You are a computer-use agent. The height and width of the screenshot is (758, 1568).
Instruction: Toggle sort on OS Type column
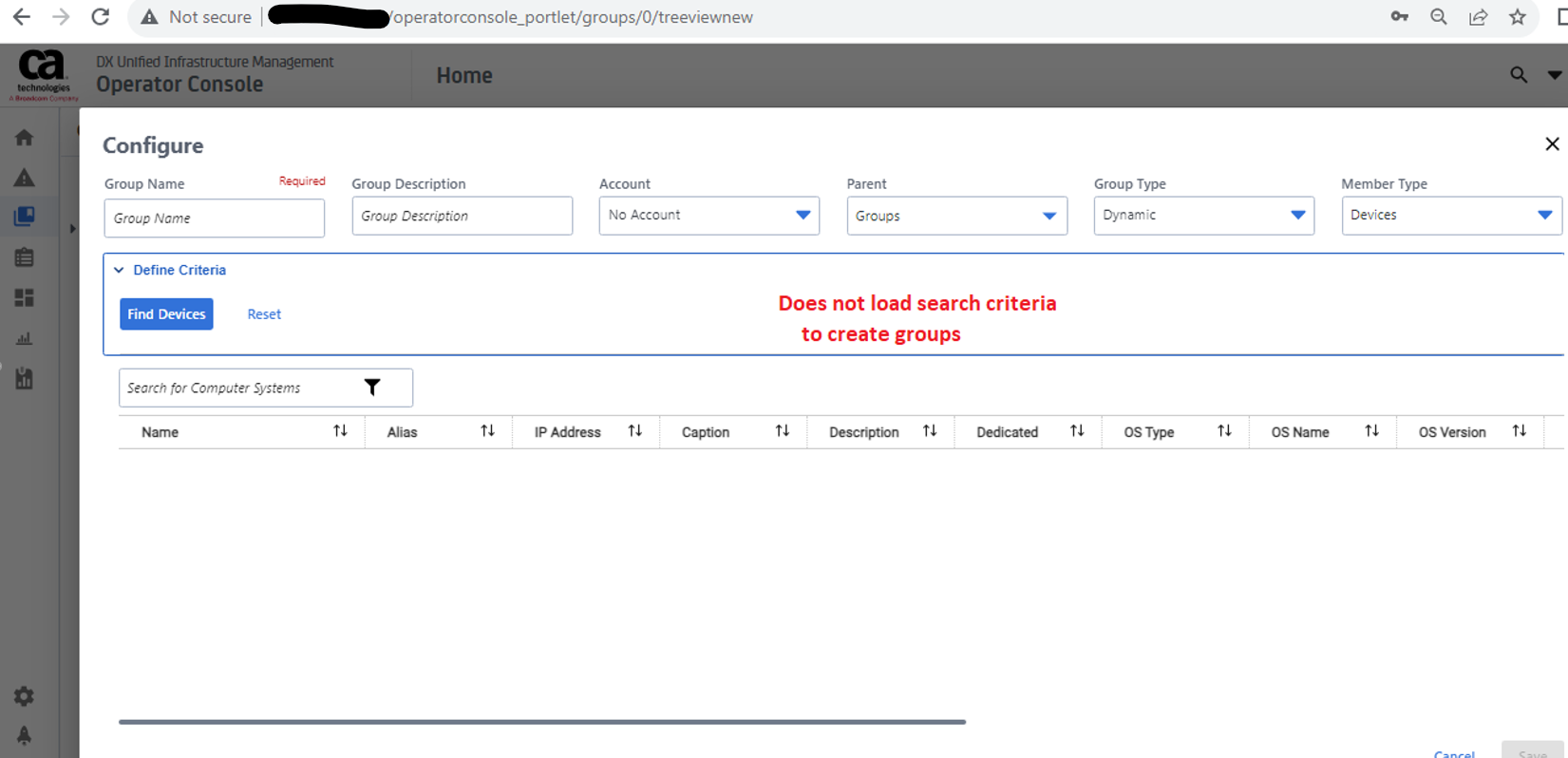1224,431
